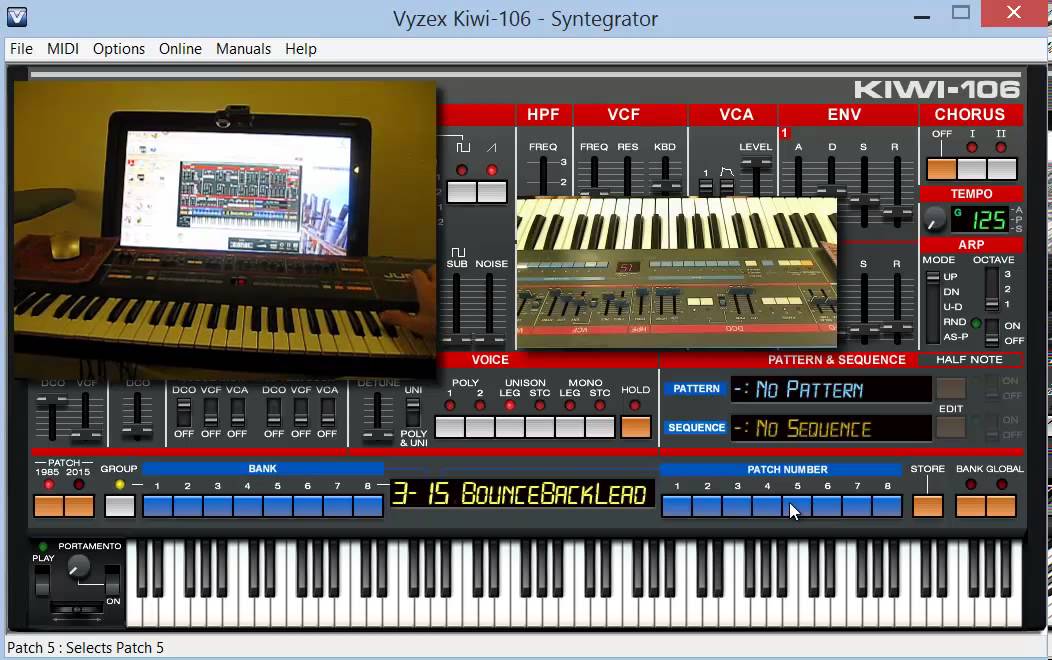The image size is (1052, 660).
Task: Click the PORTAMENTO knob
Action: 78,568
